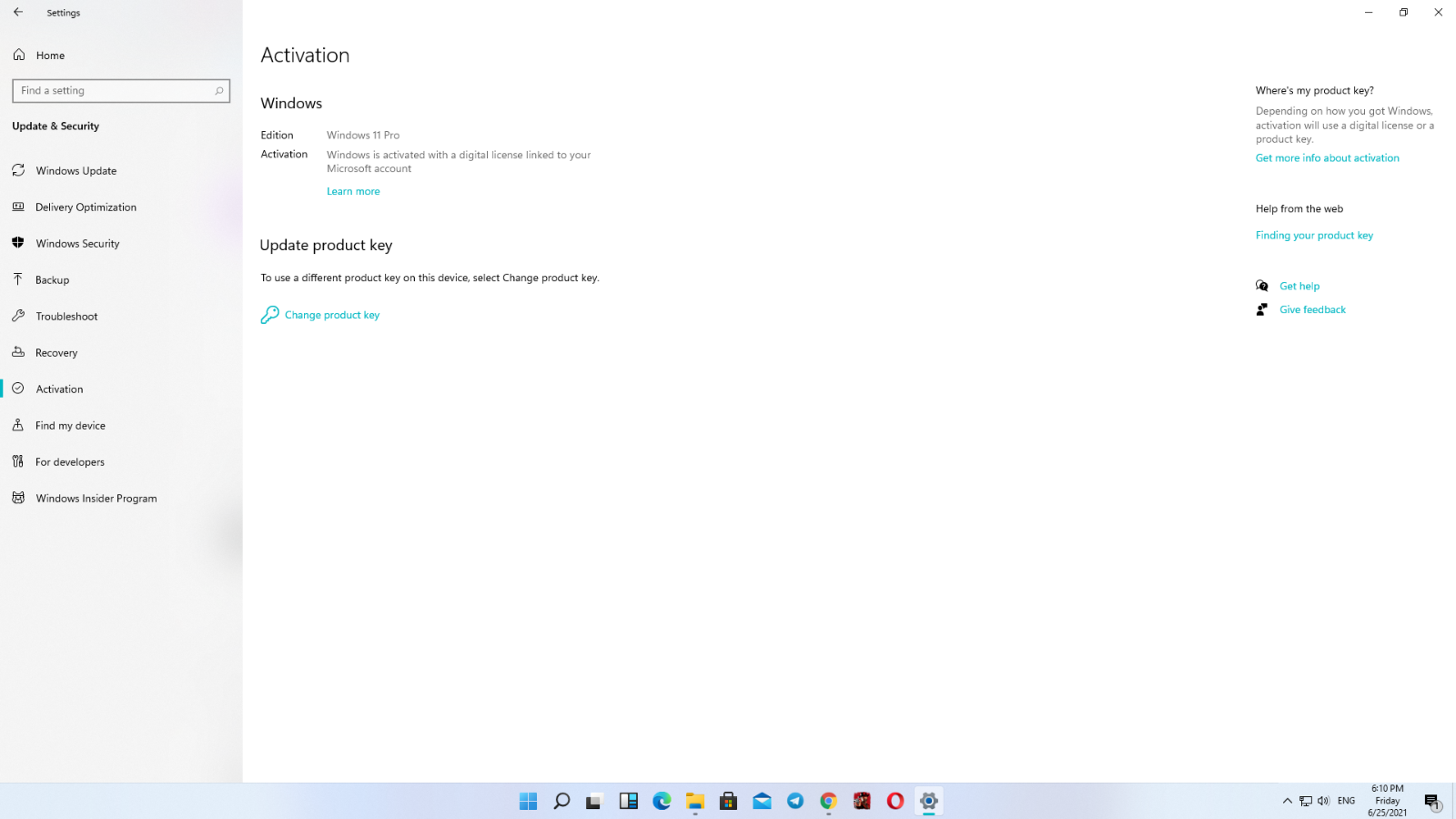
Task: Show hidden tray icons chevron
Action: tap(1287, 801)
